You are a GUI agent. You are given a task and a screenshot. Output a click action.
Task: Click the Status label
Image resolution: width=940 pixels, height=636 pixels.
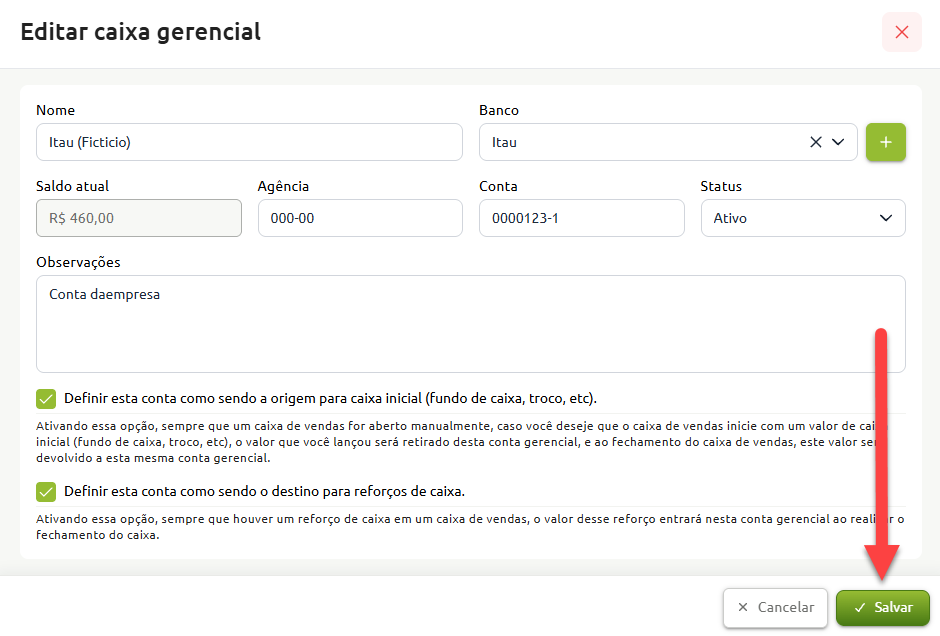click(x=721, y=186)
